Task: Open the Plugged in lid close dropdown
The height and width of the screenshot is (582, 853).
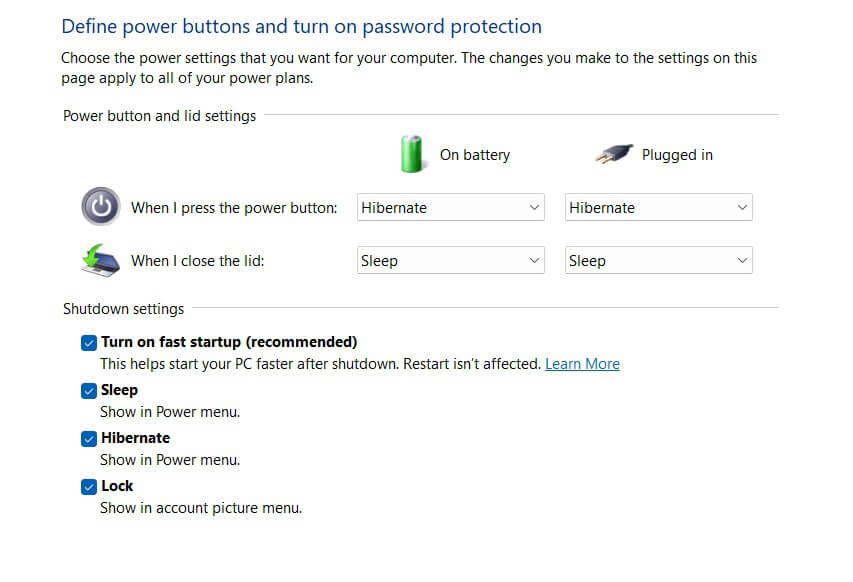Action: [658, 260]
